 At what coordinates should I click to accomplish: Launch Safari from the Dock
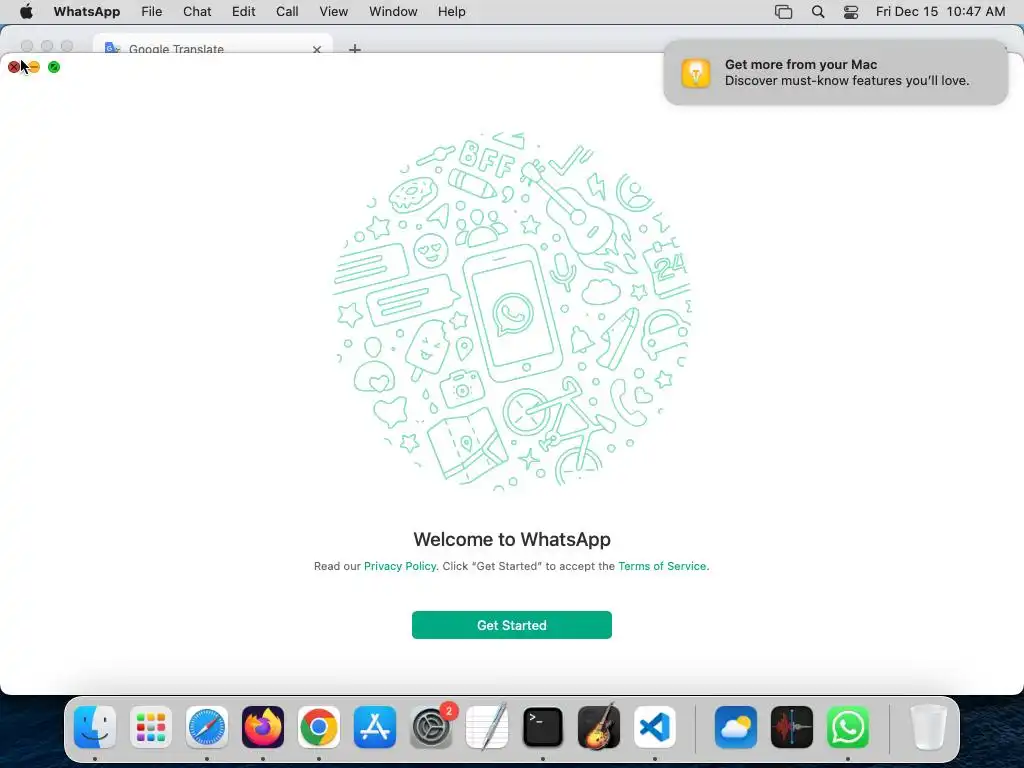[x=207, y=727]
